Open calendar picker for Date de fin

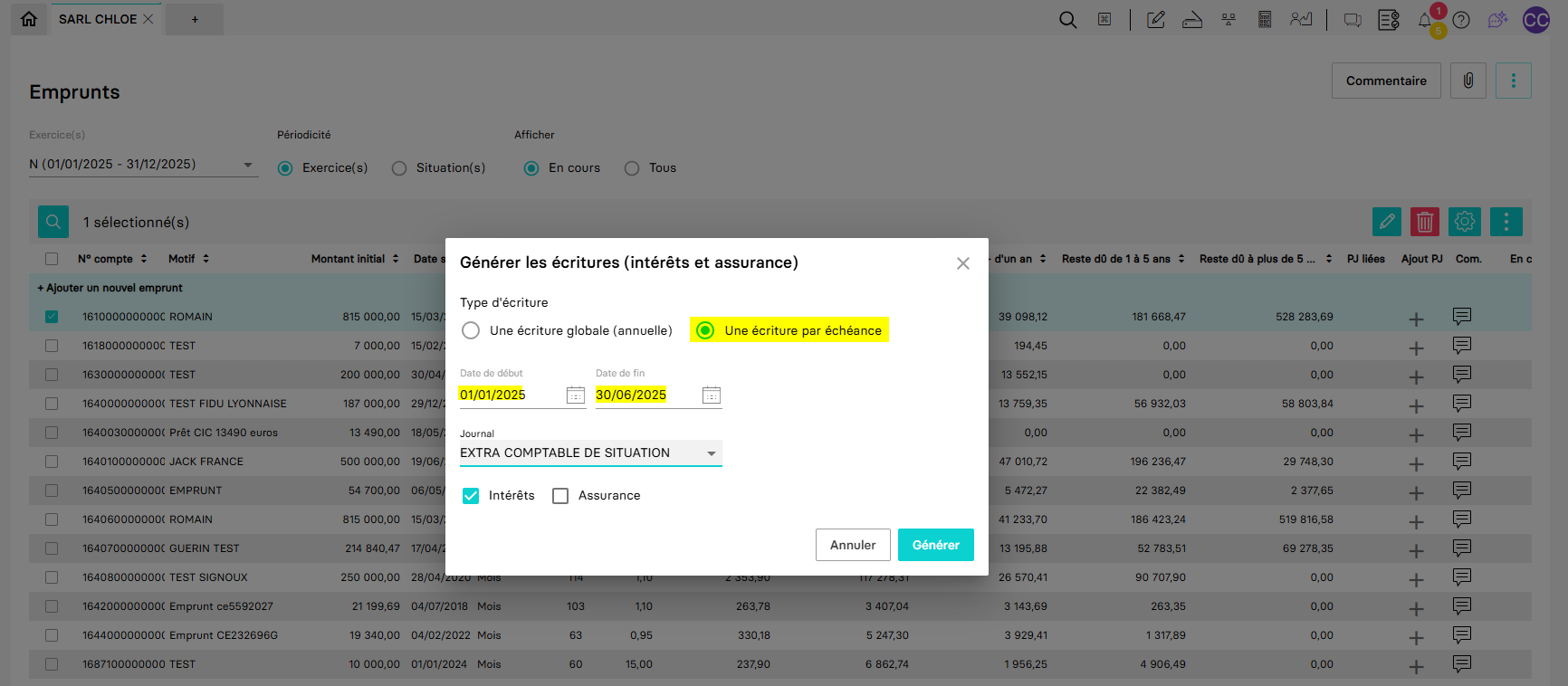click(711, 395)
